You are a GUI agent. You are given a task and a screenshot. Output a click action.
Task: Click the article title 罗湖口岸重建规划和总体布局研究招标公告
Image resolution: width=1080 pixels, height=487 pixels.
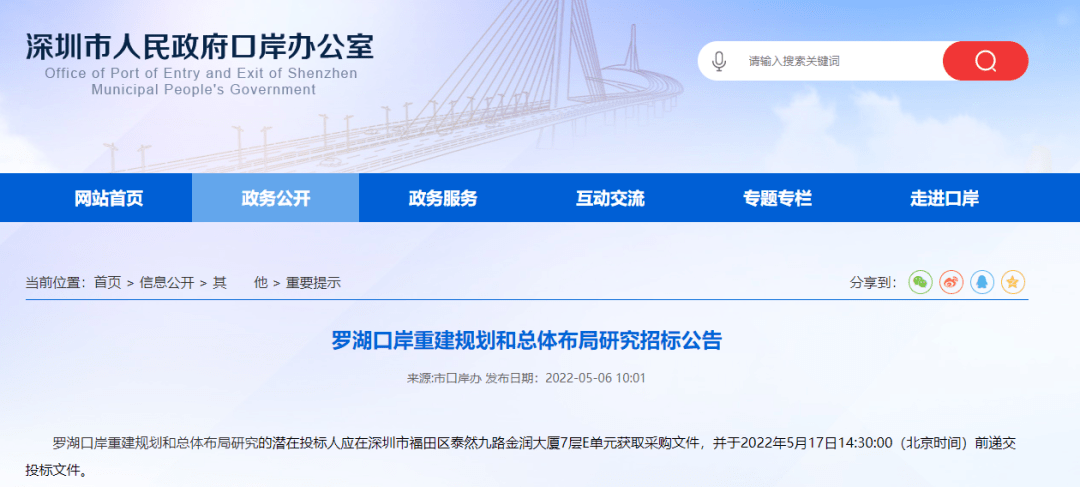click(x=527, y=340)
